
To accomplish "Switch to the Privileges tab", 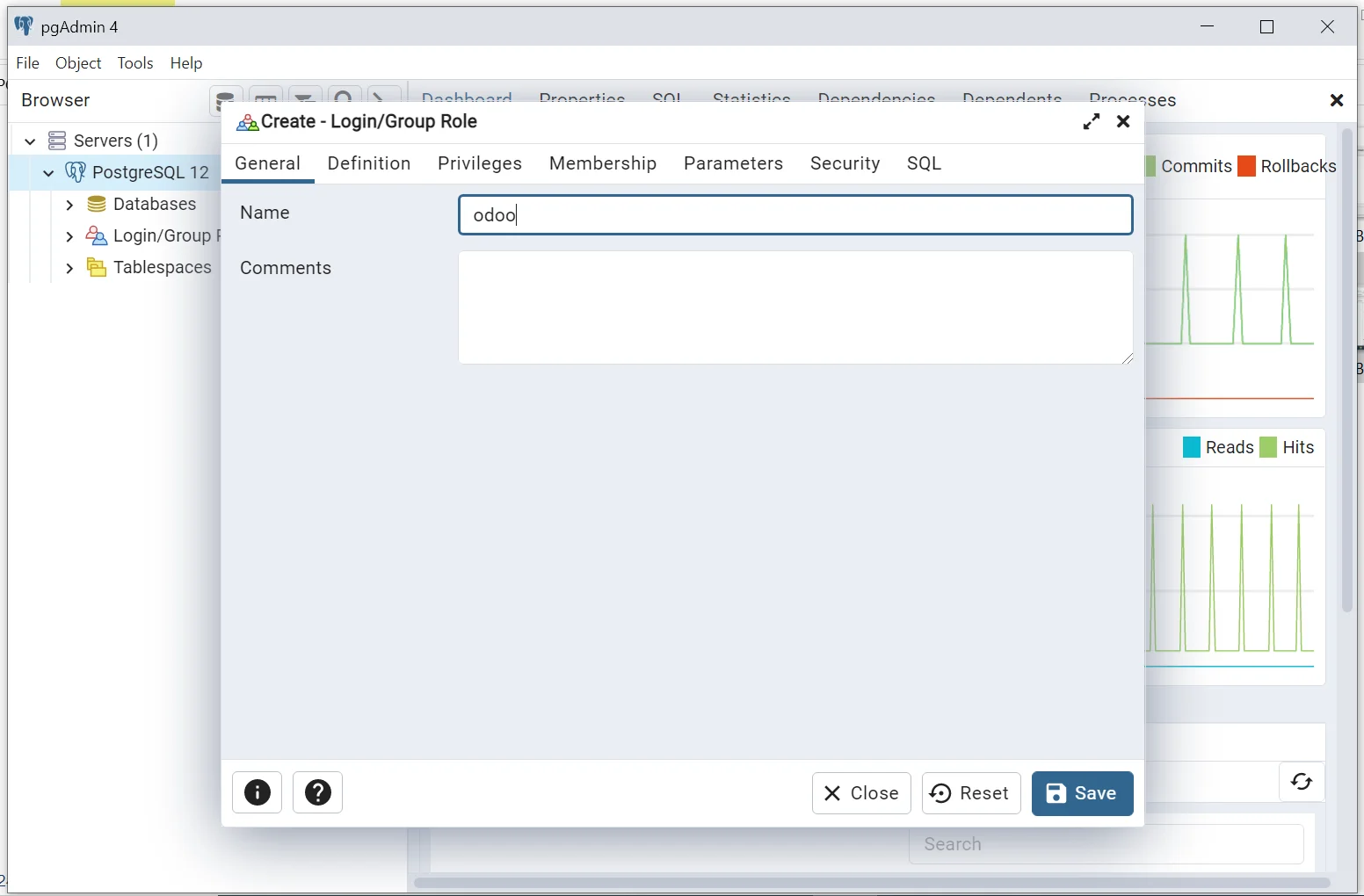I will 480,163.
